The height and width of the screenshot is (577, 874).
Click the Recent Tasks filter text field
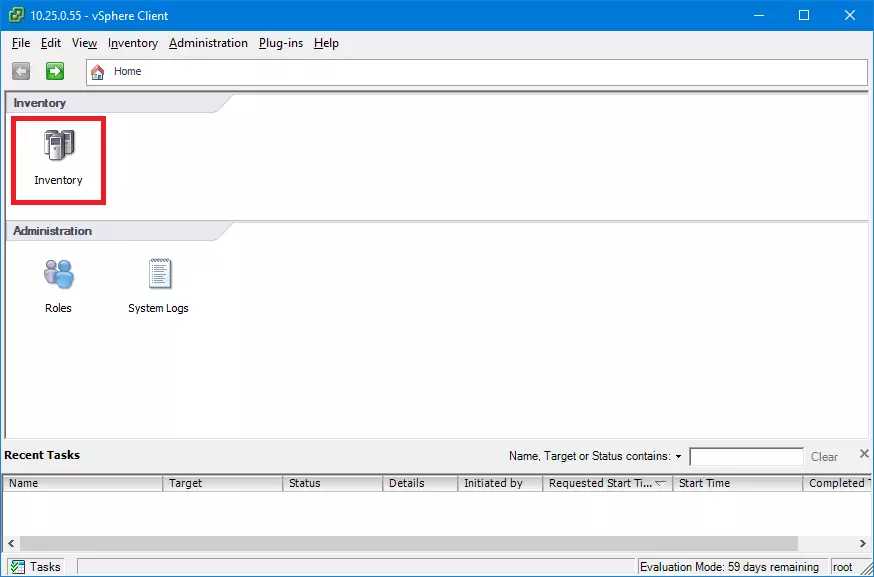coord(746,457)
